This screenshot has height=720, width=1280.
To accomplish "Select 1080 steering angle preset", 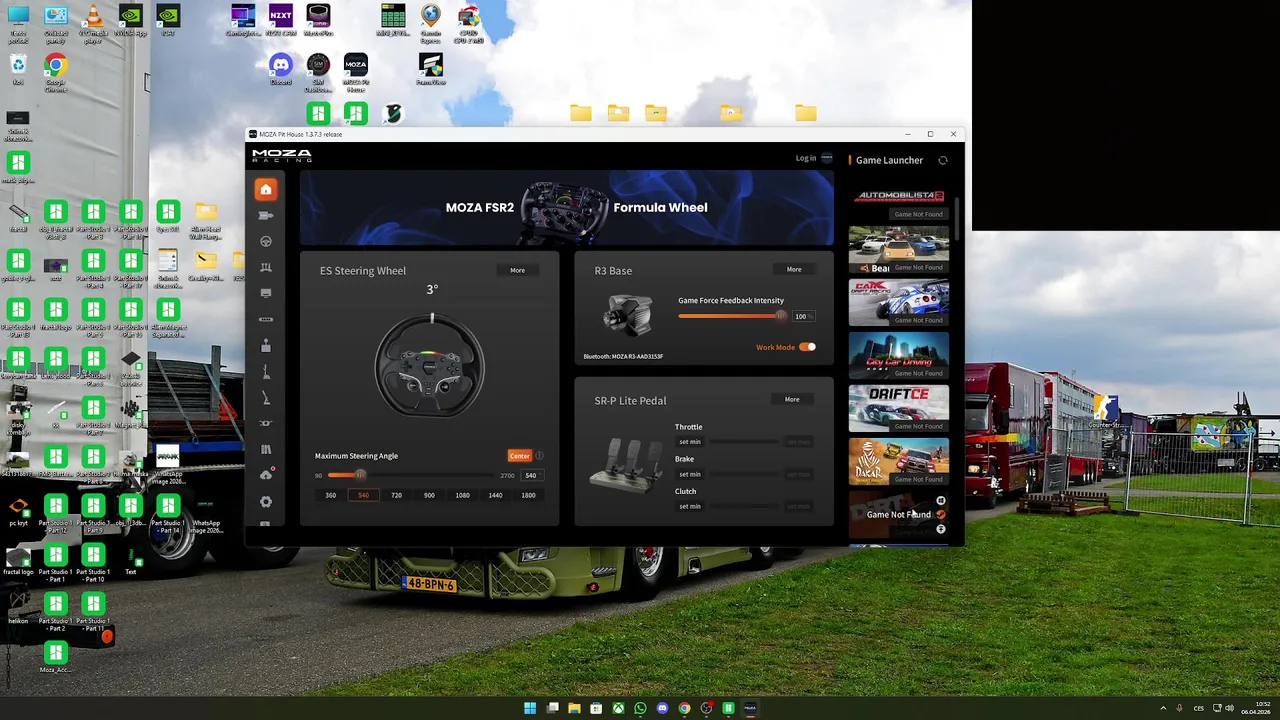I will pyautogui.click(x=462, y=495).
